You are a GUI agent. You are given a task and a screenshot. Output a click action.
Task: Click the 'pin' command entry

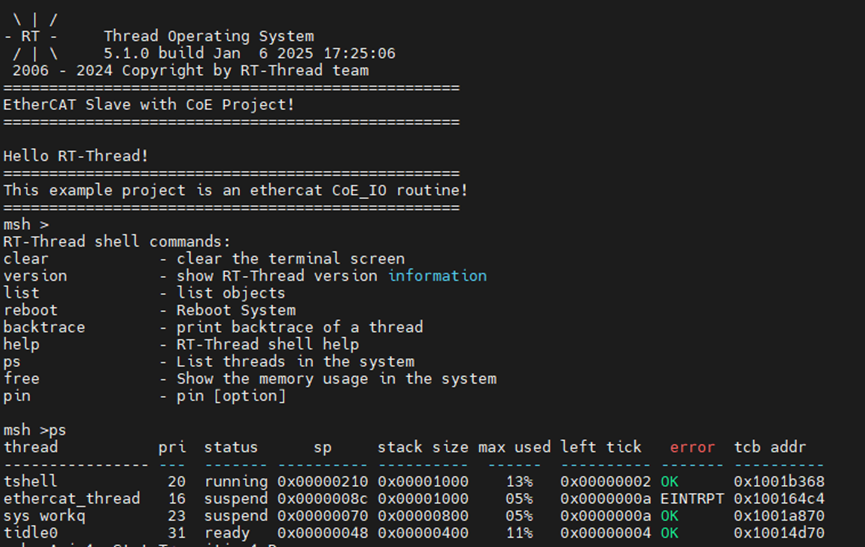[17, 396]
